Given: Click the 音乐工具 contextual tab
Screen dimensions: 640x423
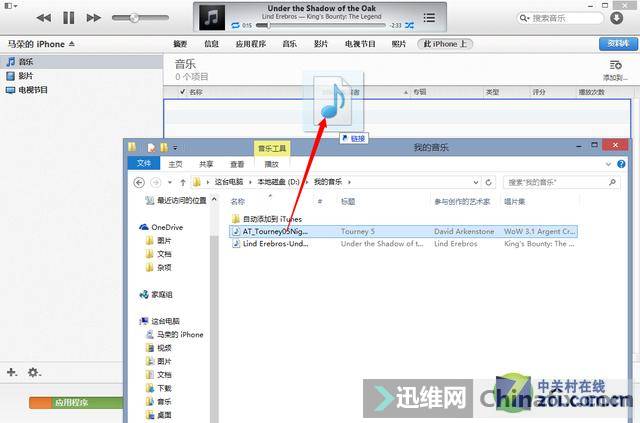Looking at the screenshot, I should pos(272,148).
